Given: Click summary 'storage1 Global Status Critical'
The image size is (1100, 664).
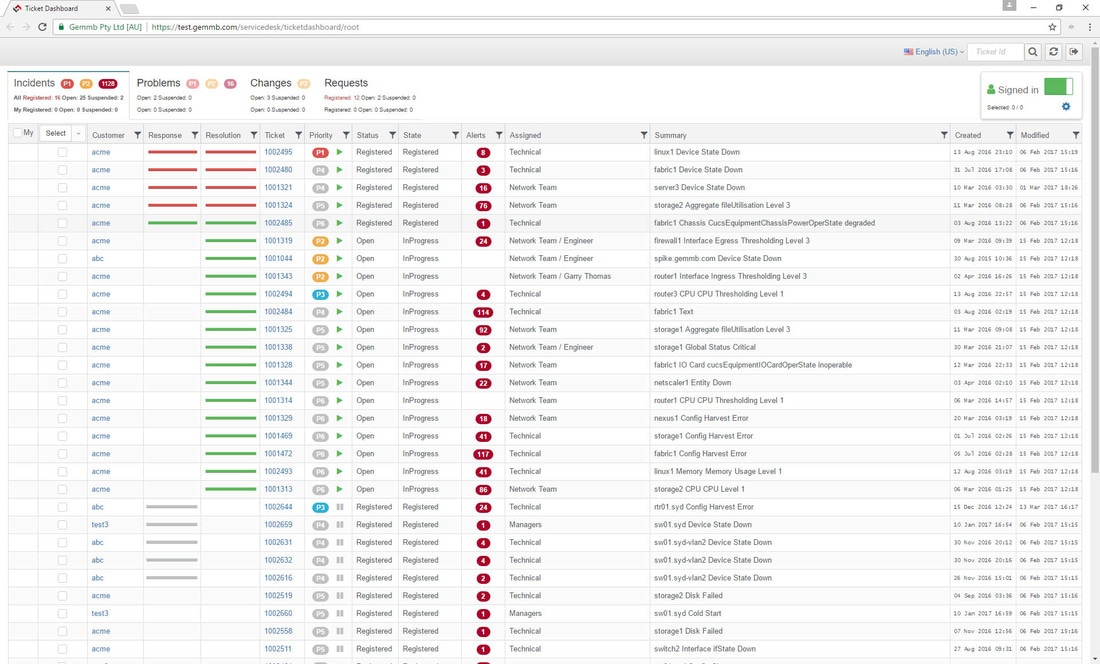Looking at the screenshot, I should pyautogui.click(x=704, y=347).
